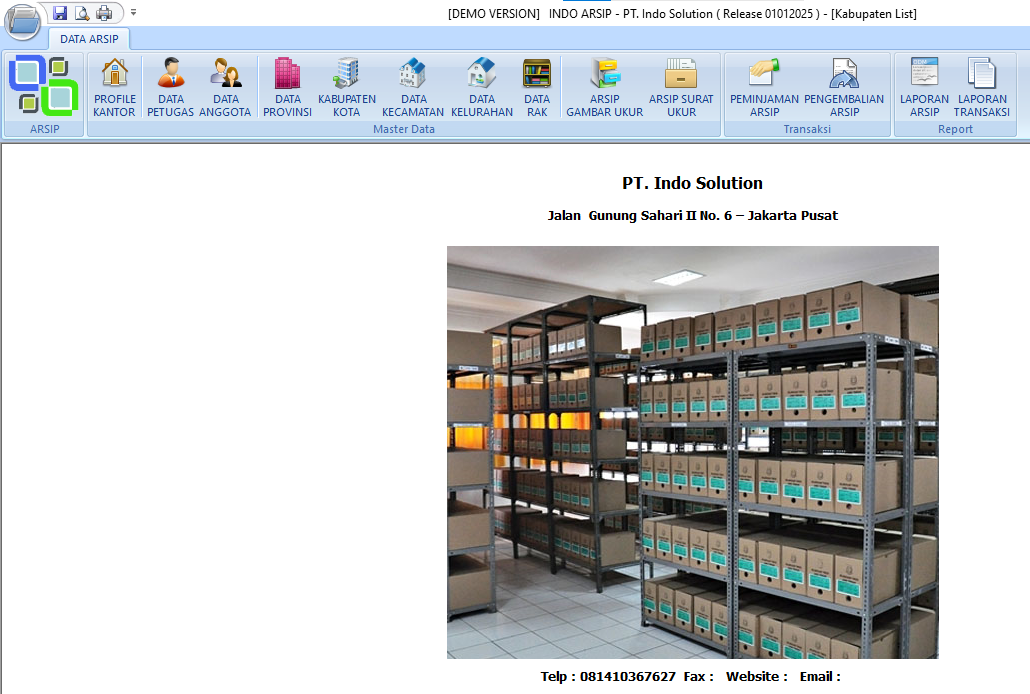This screenshot has height=694, width=1030.
Task: Expand the quick access toolbar customize arrow
Action: [x=134, y=13]
